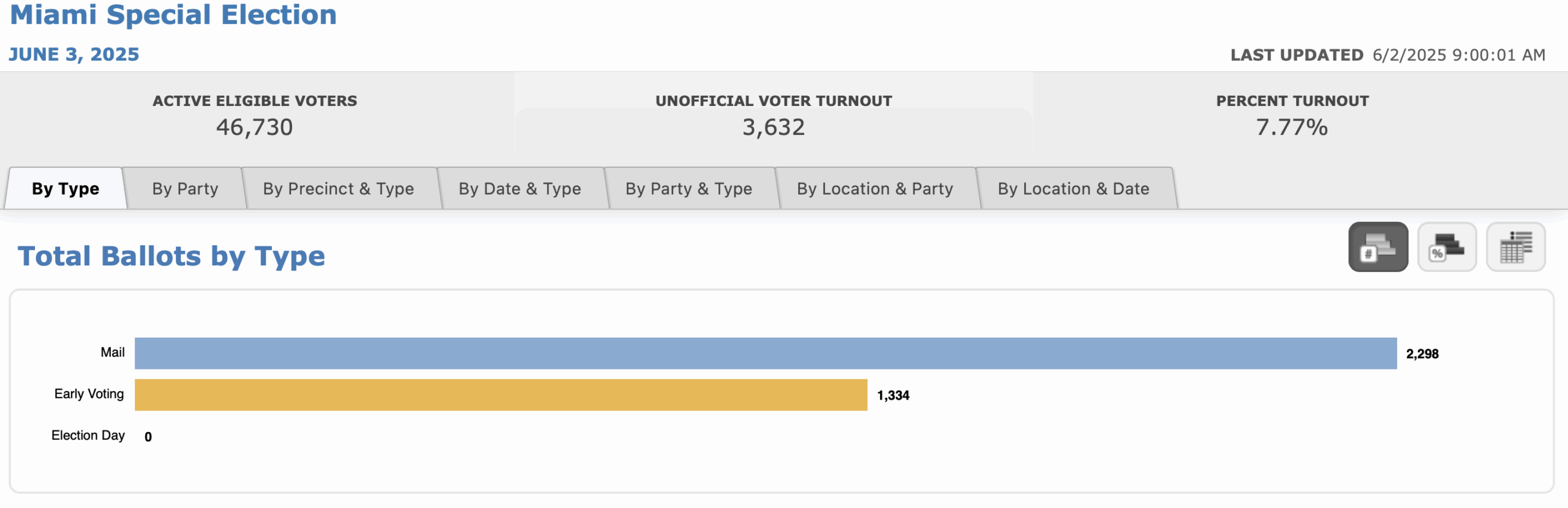Click the blue Mail ballots bar
The width and height of the screenshot is (1568, 508).
point(766,354)
